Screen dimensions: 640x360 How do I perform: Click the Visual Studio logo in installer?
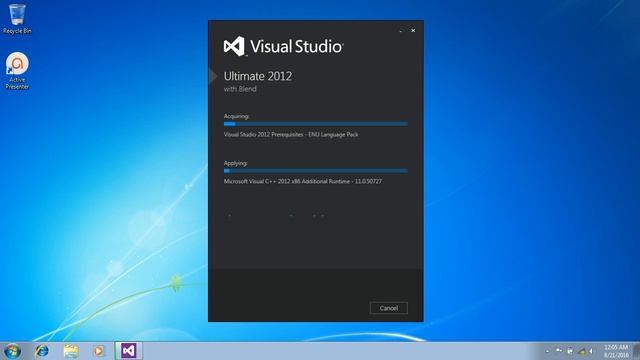point(284,46)
